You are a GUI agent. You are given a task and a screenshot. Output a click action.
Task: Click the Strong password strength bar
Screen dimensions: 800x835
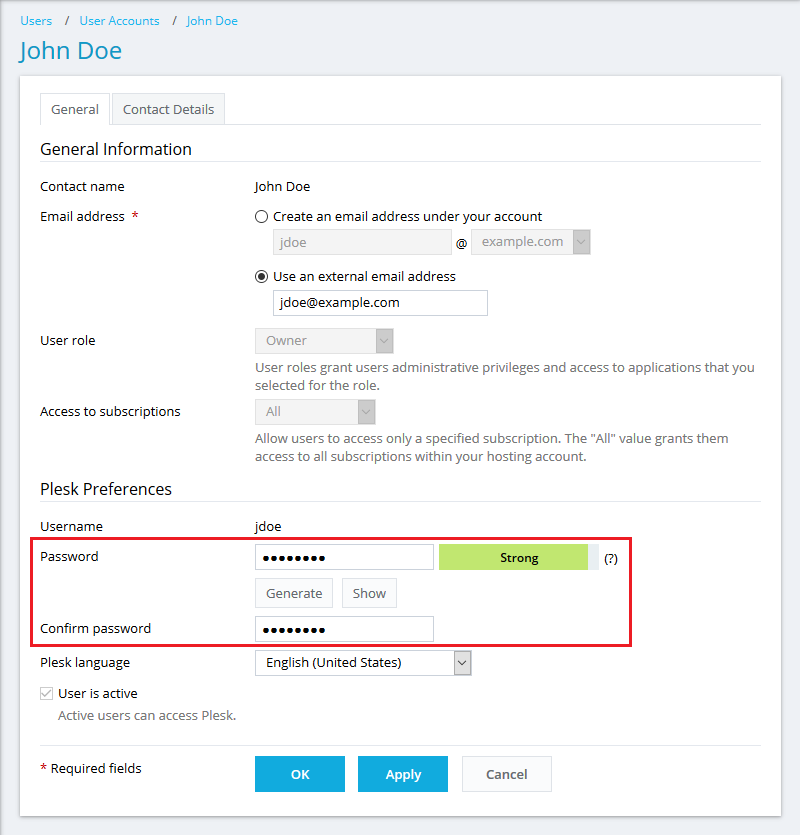(x=518, y=558)
